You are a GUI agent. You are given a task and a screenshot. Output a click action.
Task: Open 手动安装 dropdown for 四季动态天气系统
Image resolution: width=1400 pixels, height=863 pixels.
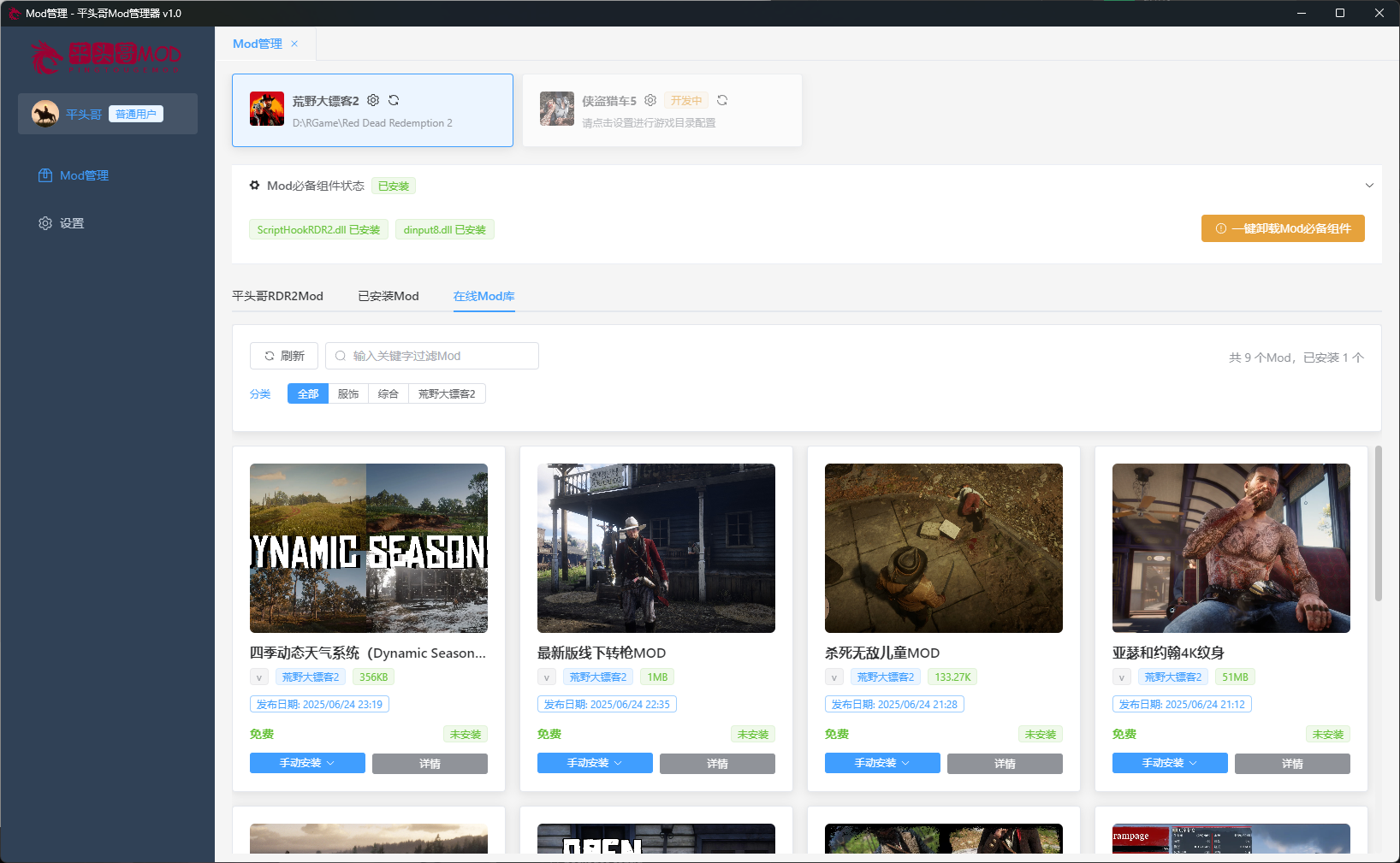coord(307,763)
